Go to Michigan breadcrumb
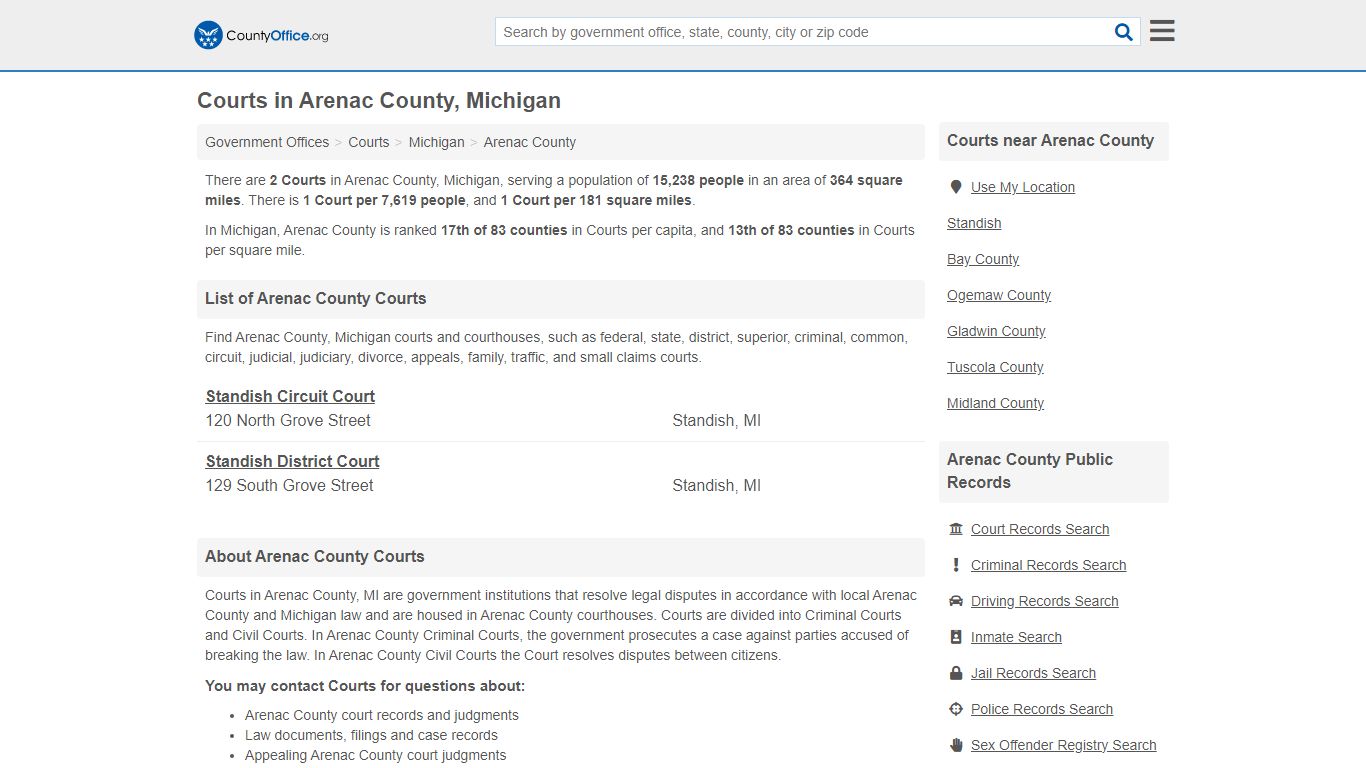Viewport: 1366px width, 768px height. coord(436,142)
